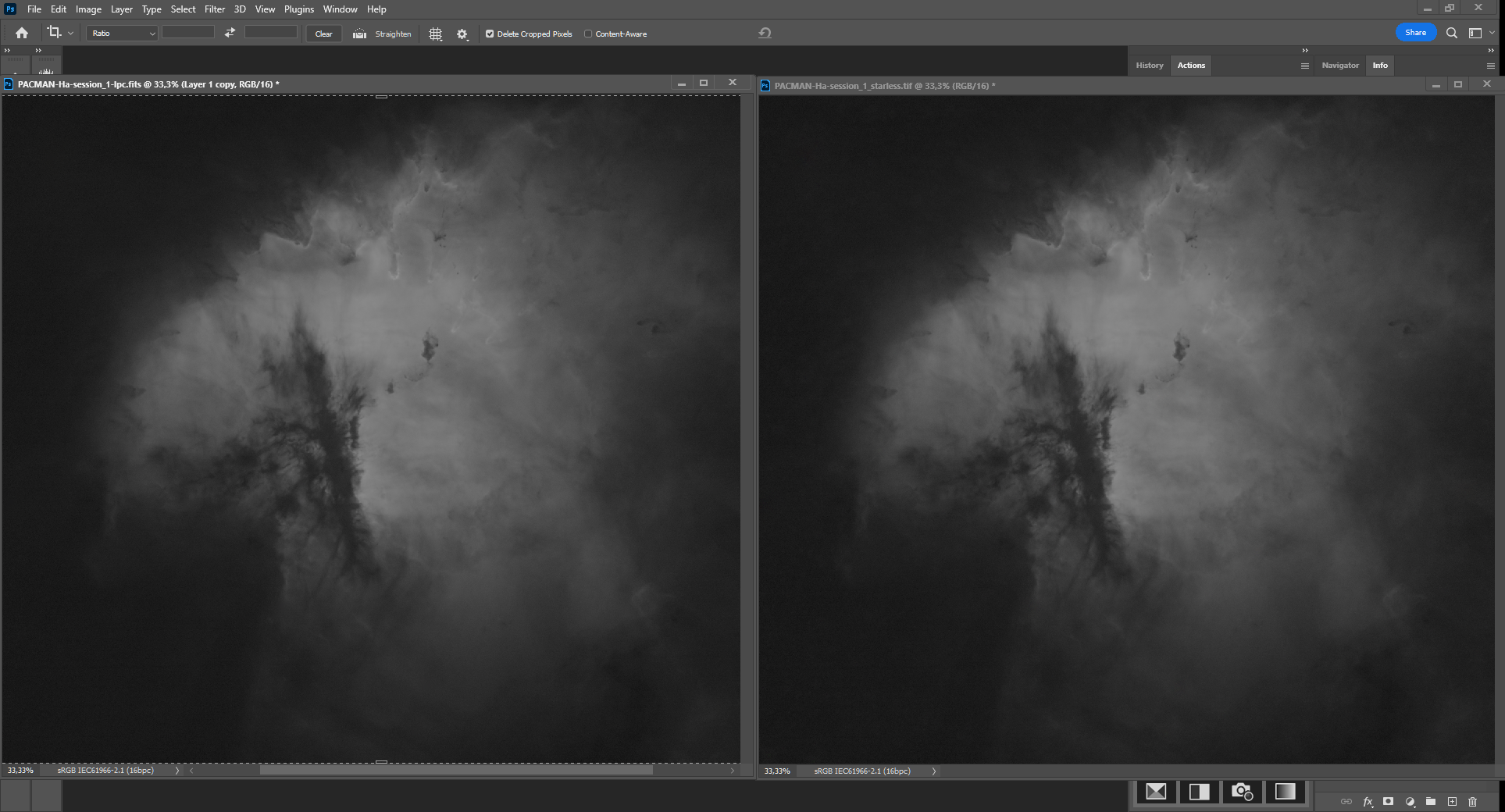Click the Straighten label

(393, 34)
